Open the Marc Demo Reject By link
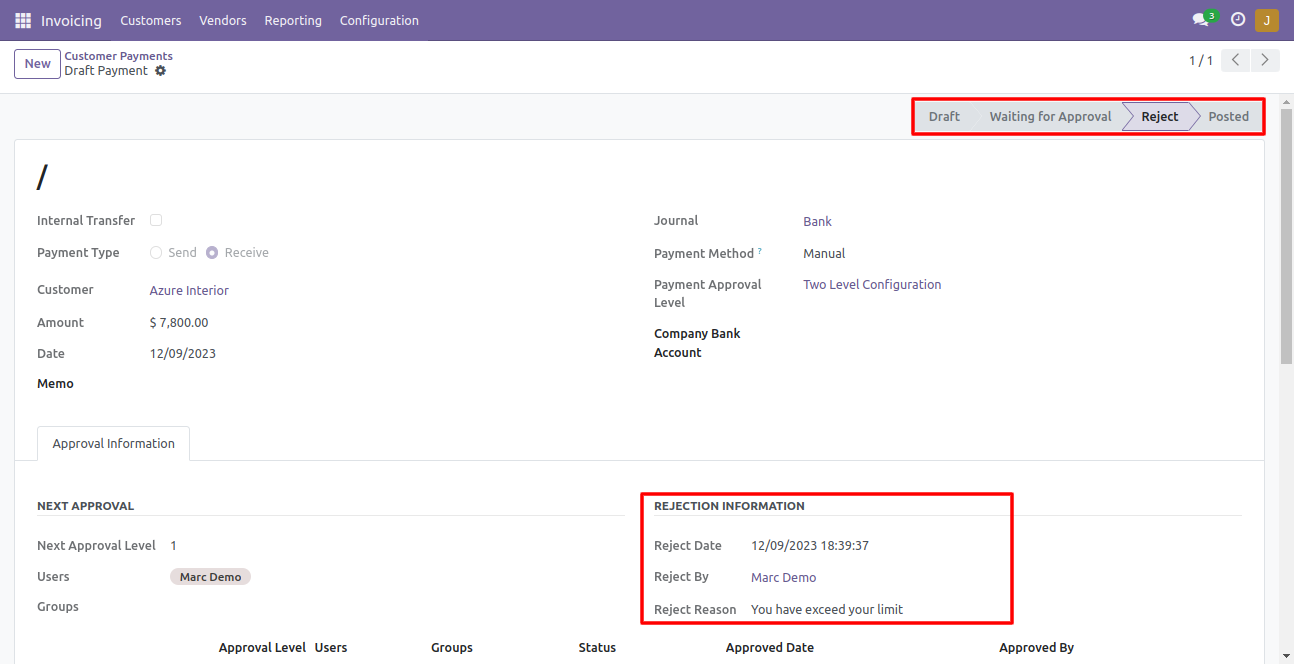Viewport: 1294px width, 664px height. pyautogui.click(x=783, y=577)
